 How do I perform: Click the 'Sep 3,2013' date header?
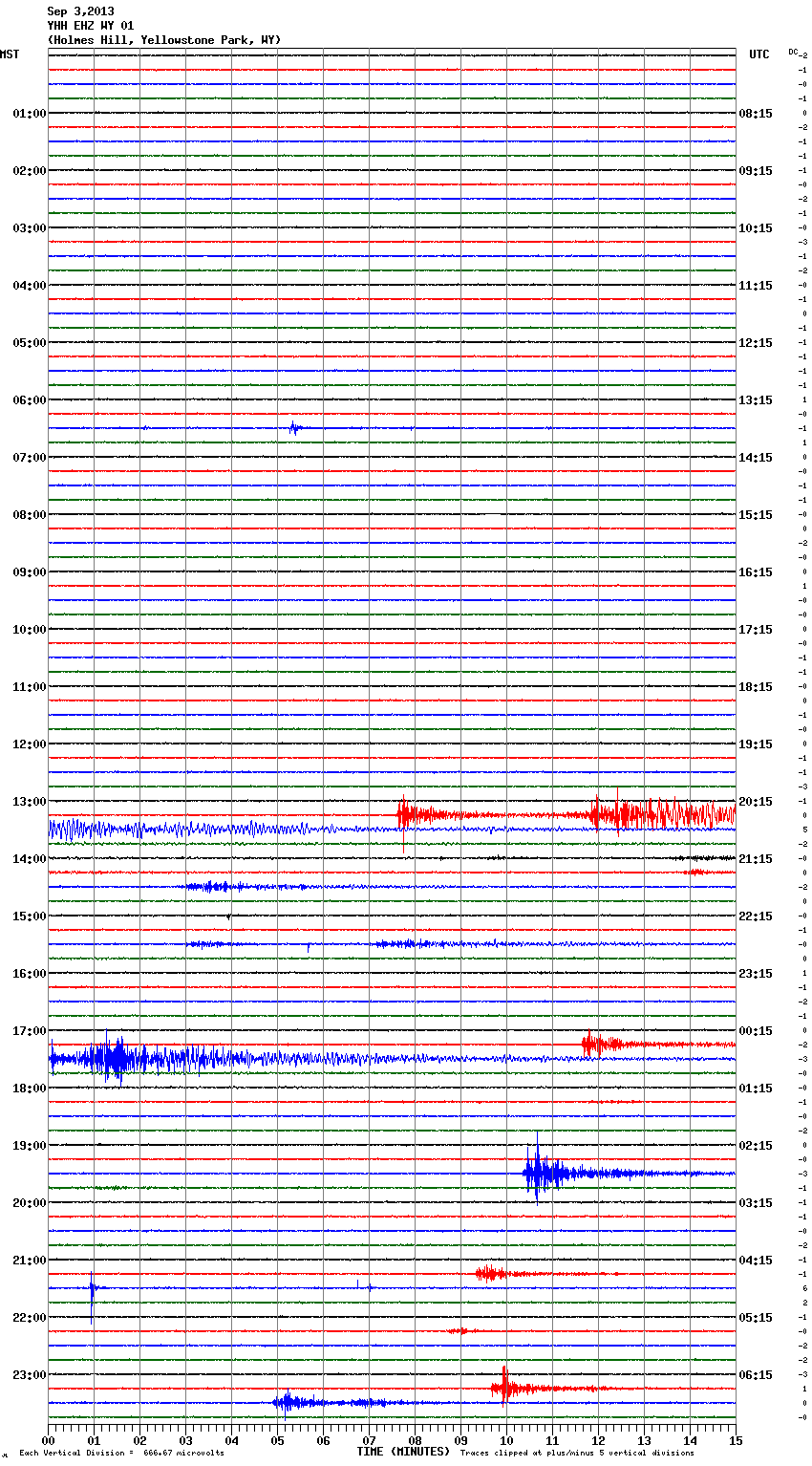coord(80,11)
